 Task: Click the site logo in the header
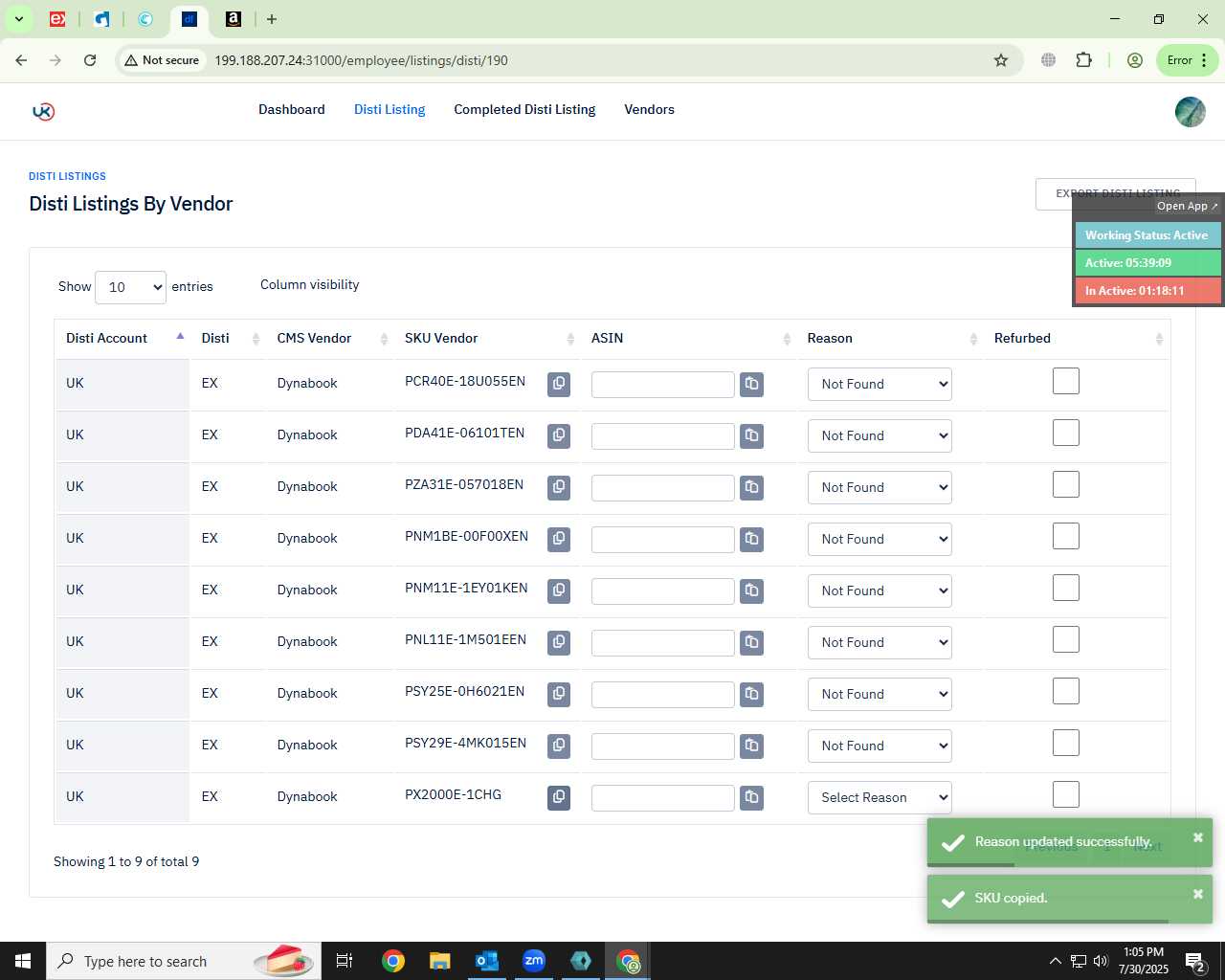(43, 111)
